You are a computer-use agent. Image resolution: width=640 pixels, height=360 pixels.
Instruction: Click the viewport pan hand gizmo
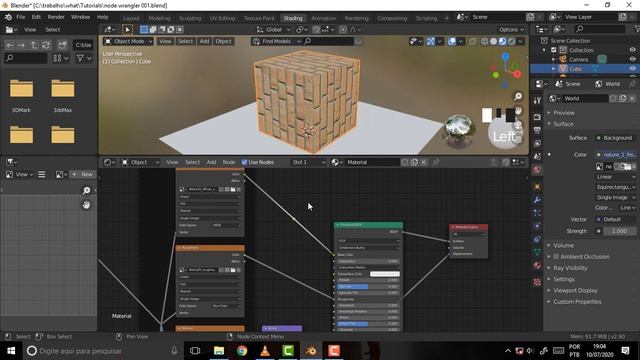coord(518,111)
